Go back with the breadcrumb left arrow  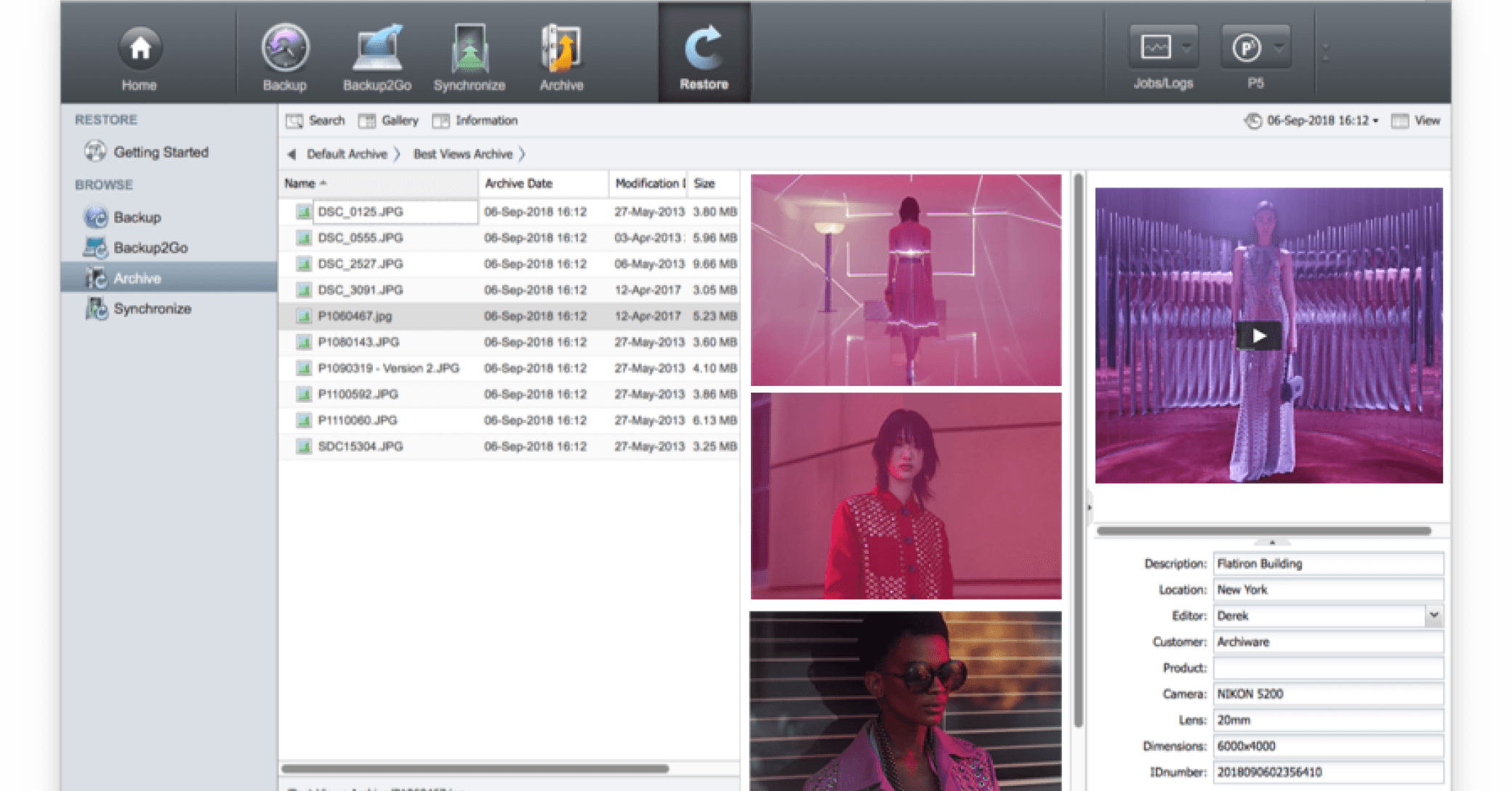click(x=291, y=154)
